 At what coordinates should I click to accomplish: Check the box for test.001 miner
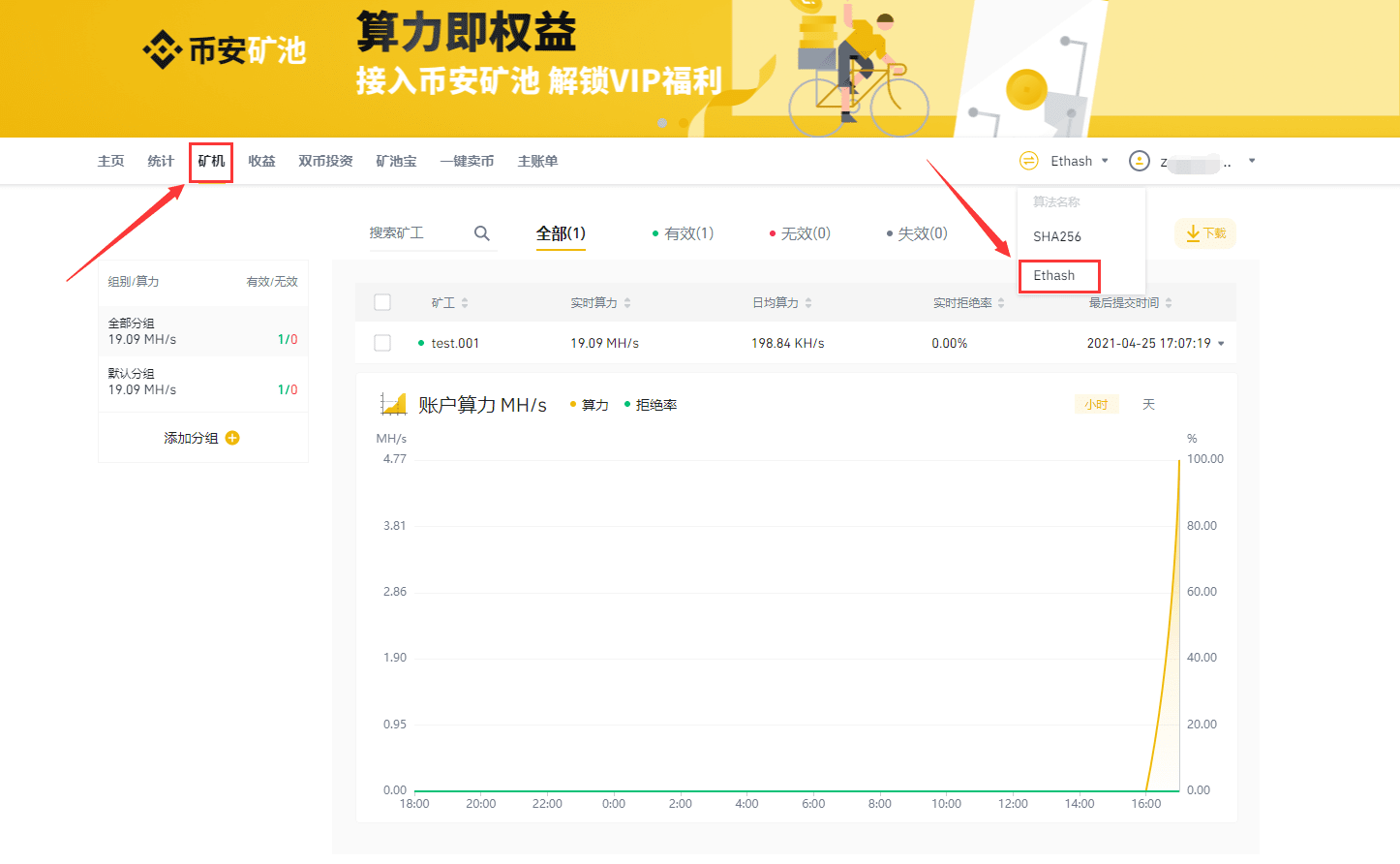coord(382,343)
